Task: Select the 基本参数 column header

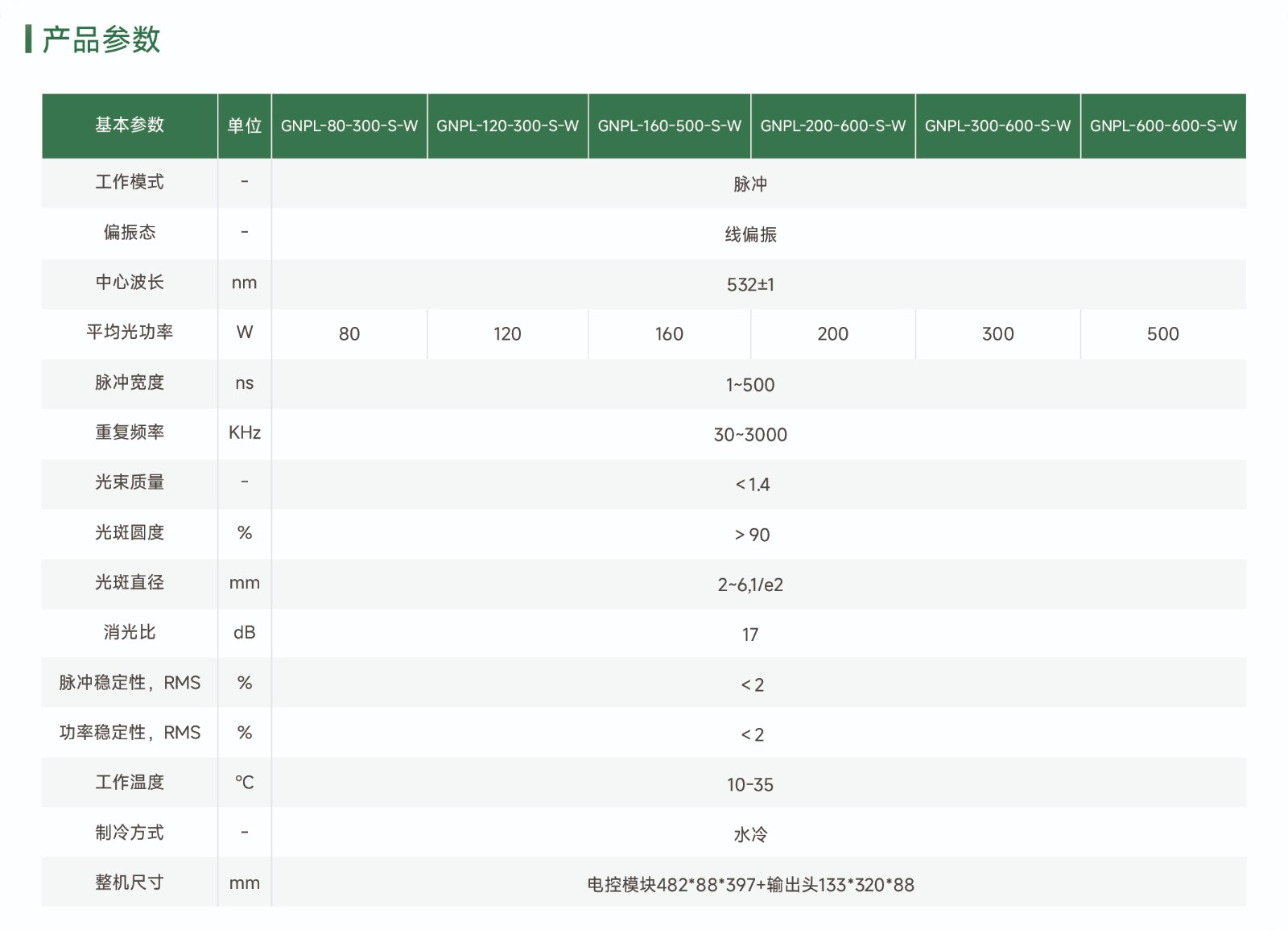Action: tap(129, 125)
